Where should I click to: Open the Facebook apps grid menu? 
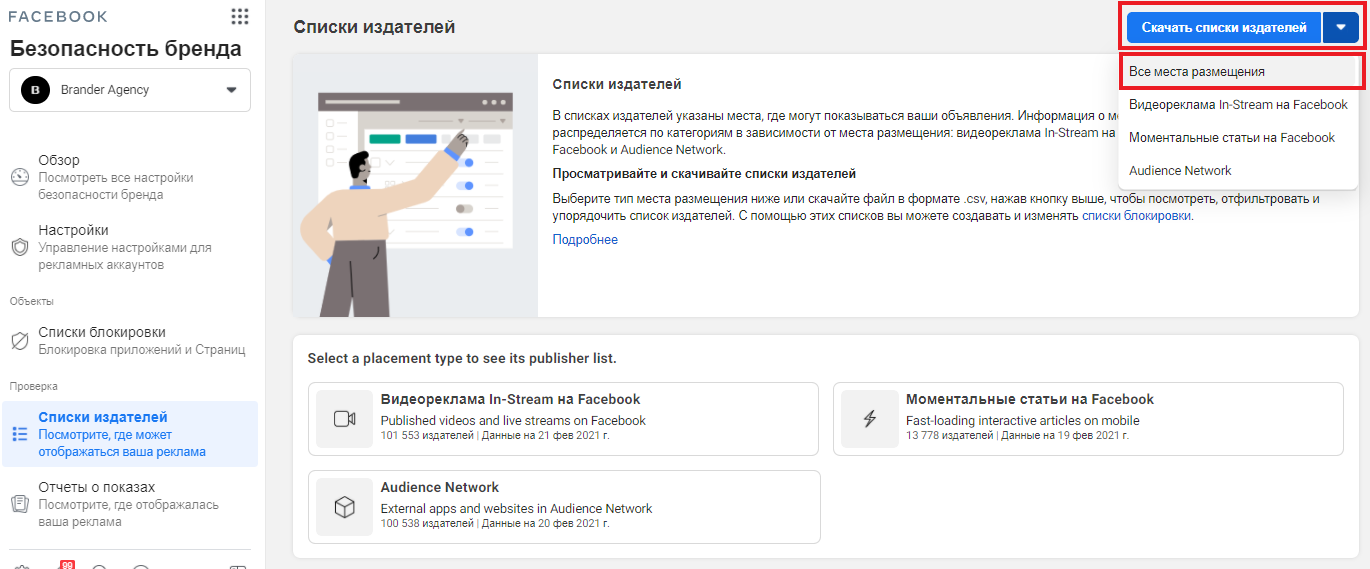(239, 17)
